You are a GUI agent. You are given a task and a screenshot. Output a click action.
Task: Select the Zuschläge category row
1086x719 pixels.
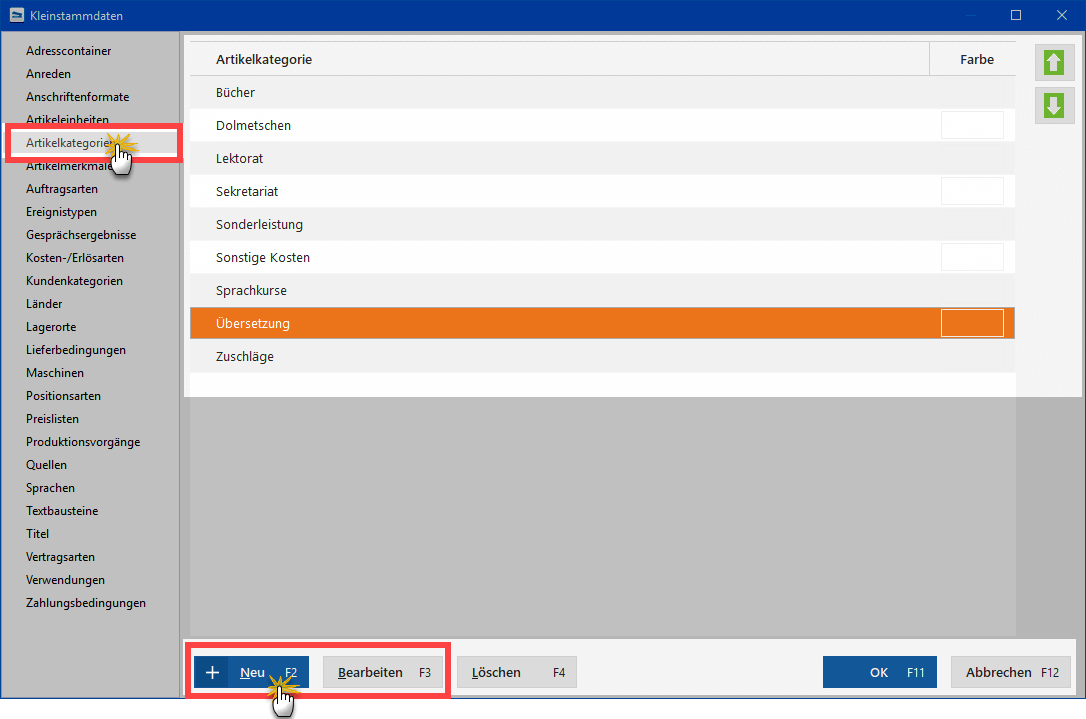coord(602,357)
